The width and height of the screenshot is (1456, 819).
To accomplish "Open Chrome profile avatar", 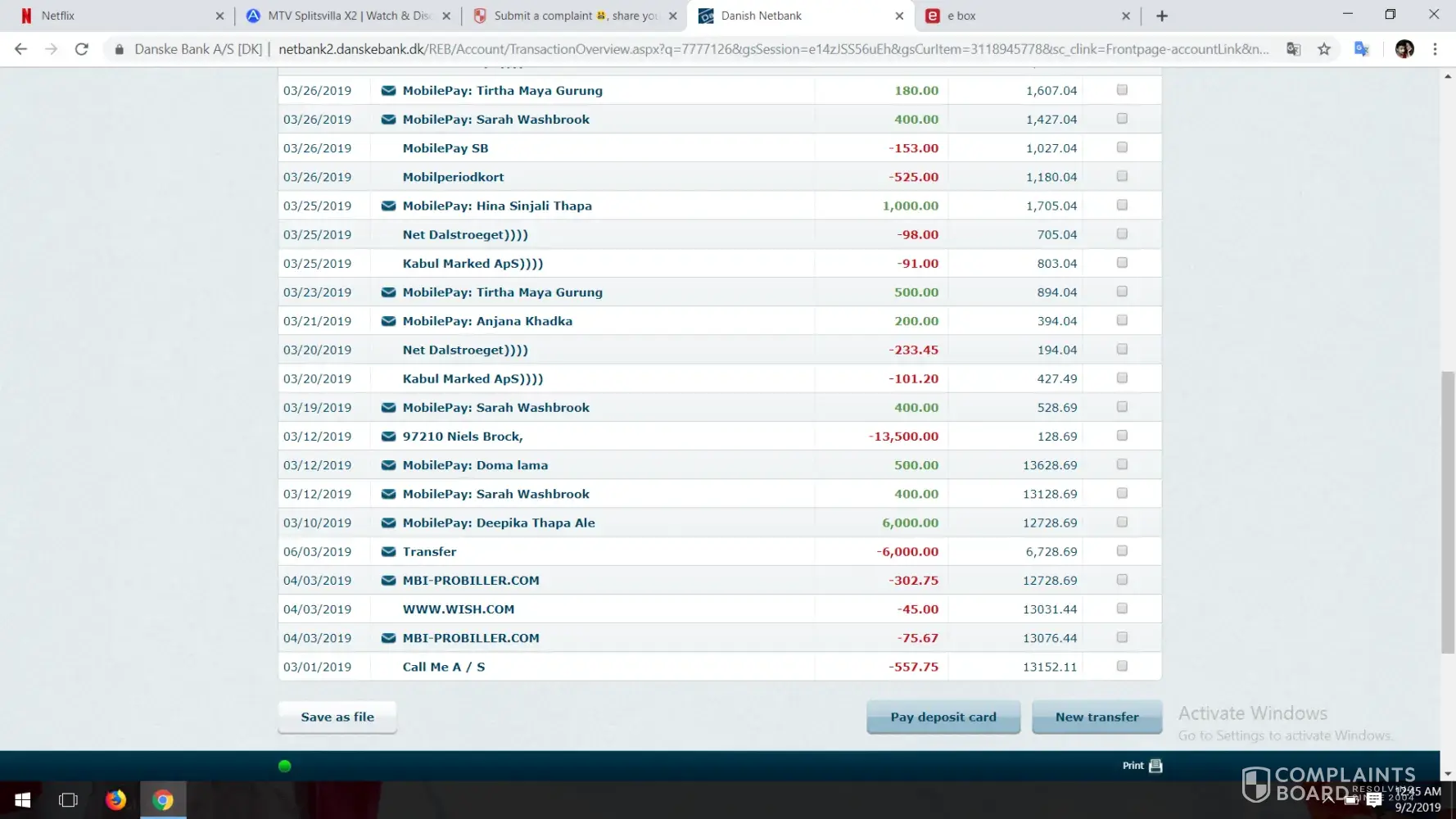I will (x=1404, y=49).
